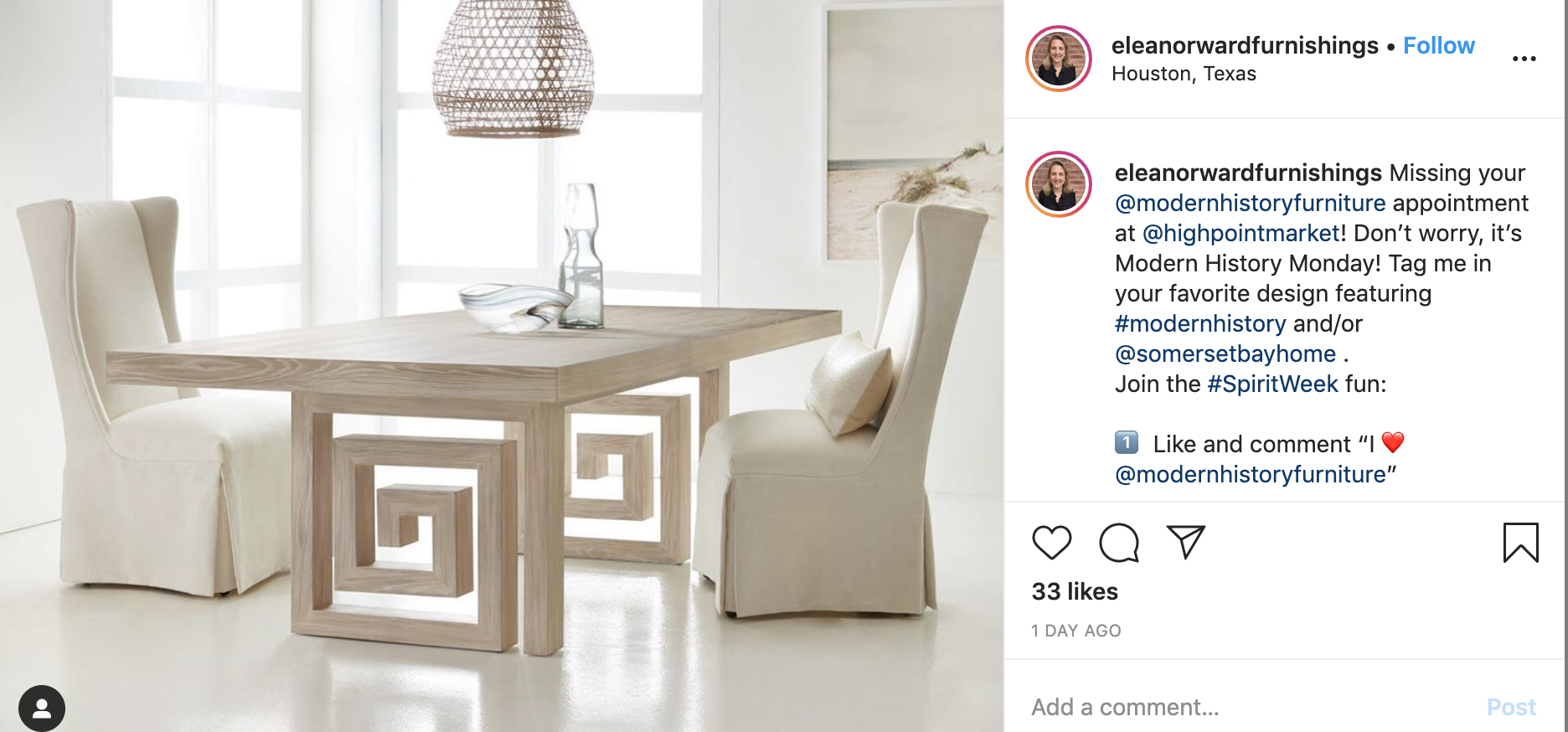This screenshot has height=732, width=1568.
Task: Open header profile avatar of eleanorwardfurnishings
Action: (x=1058, y=59)
